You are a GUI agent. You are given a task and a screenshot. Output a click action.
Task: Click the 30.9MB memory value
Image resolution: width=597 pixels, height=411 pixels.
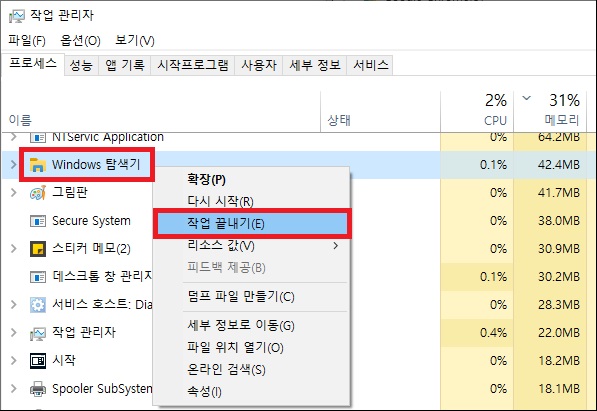559,249
